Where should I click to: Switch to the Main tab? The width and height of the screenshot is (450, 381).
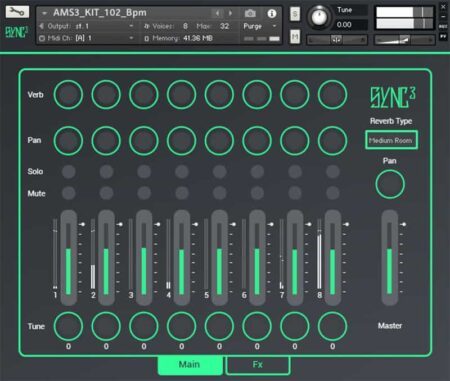[x=190, y=365]
